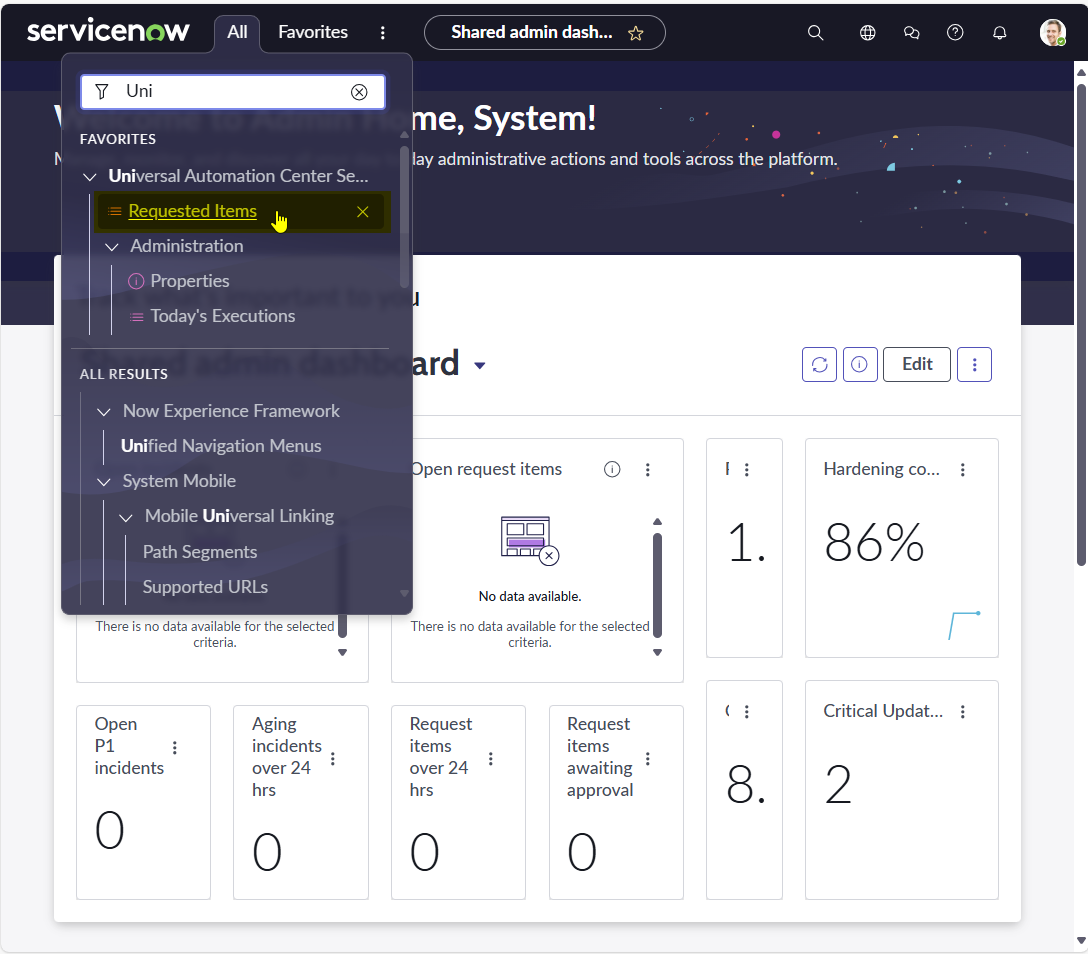Click the filter funnel icon
The width and height of the screenshot is (1088, 954).
[x=101, y=92]
